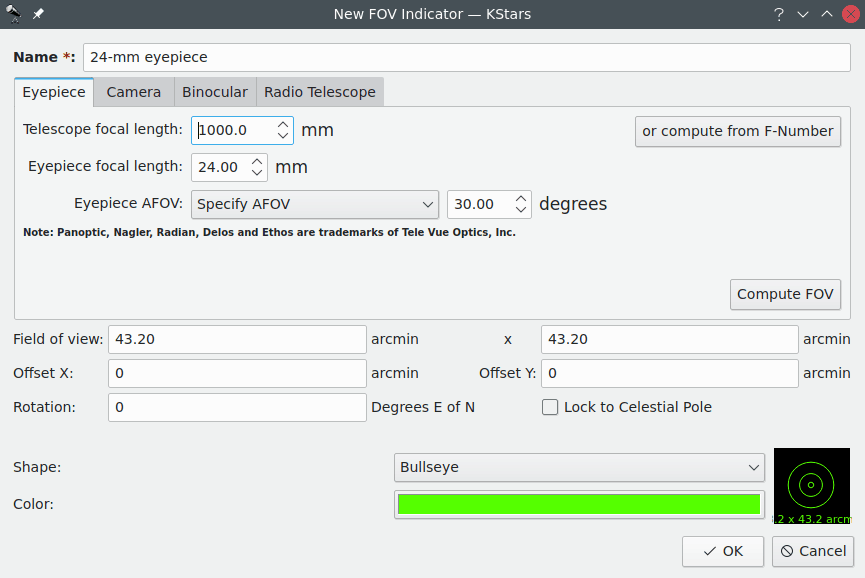This screenshot has width=865, height=578.
Task: Expand the Shape Bullseye dropdown
Action: coord(580,467)
